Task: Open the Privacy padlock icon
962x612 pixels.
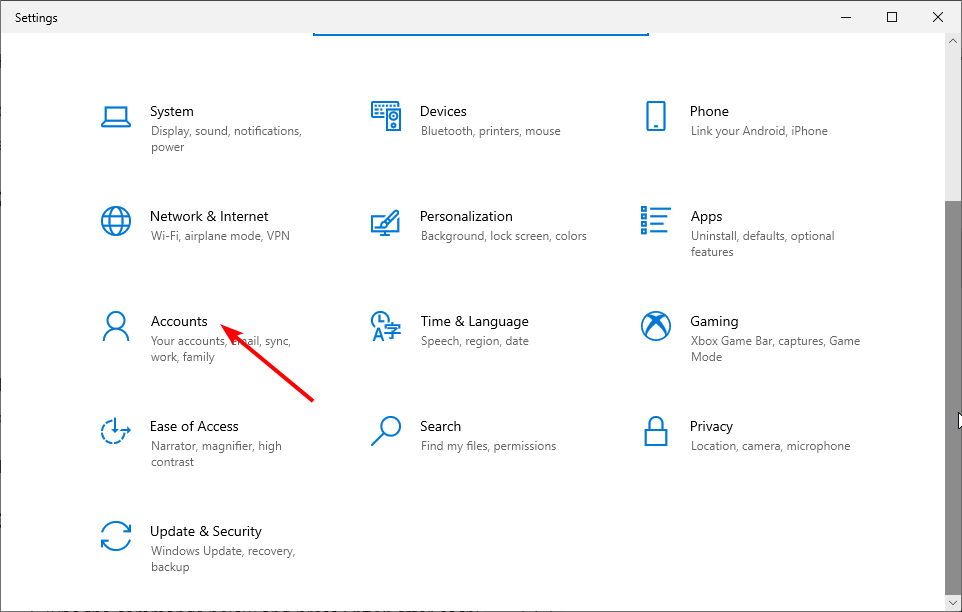Action: point(656,431)
